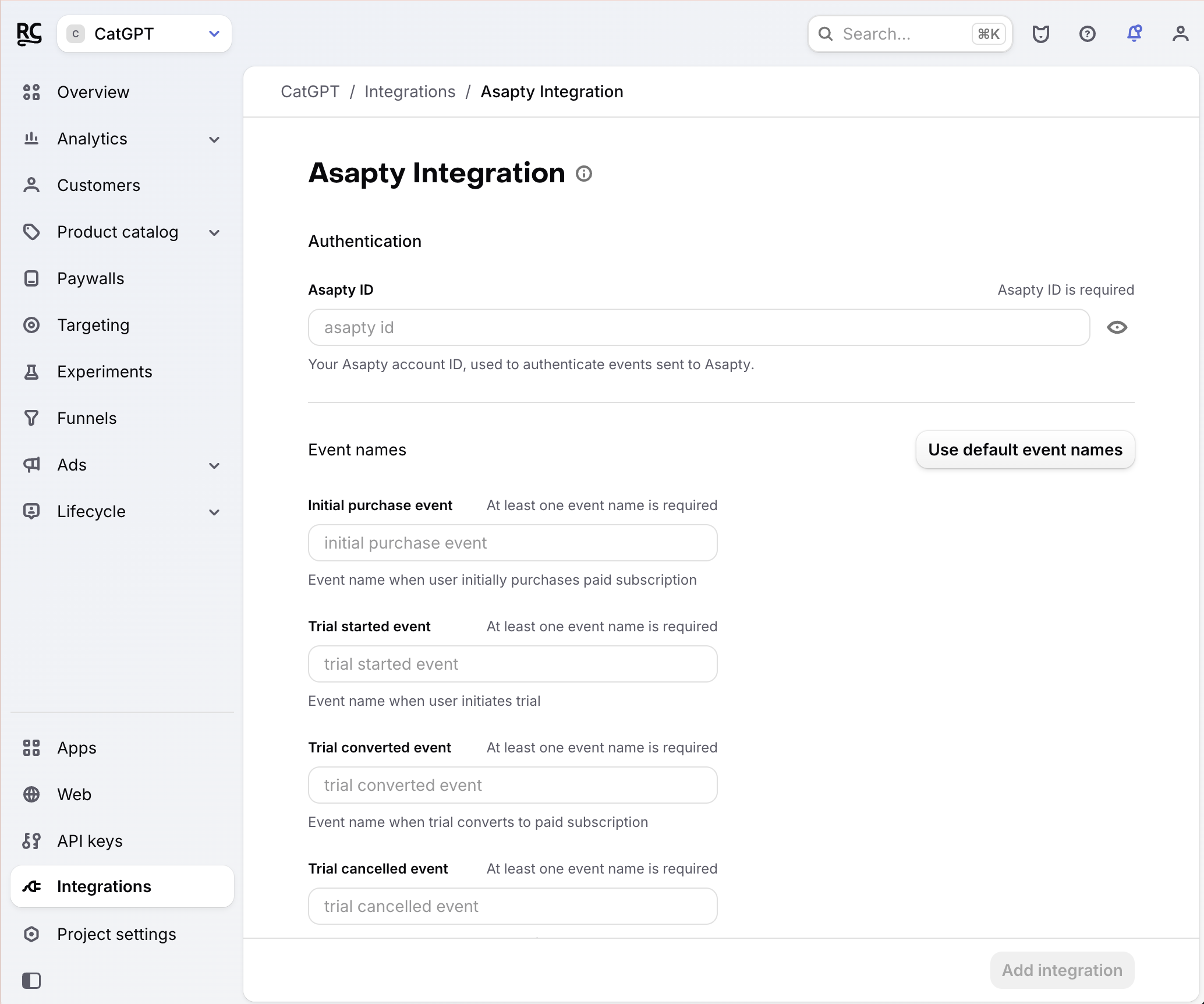Click the Funnels funnel icon
The width and height of the screenshot is (1204, 1004).
point(31,418)
